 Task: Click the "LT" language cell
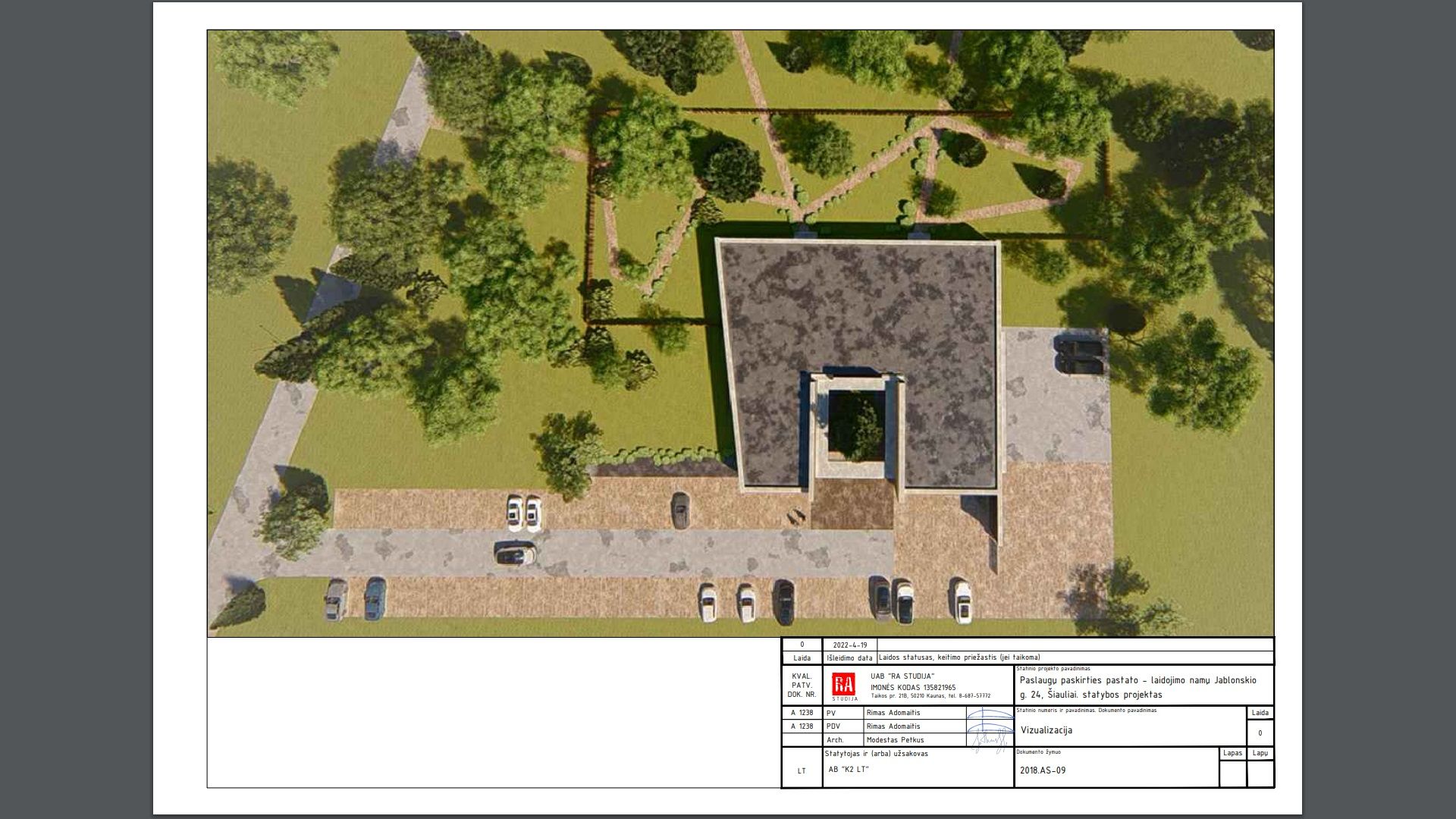point(802,771)
